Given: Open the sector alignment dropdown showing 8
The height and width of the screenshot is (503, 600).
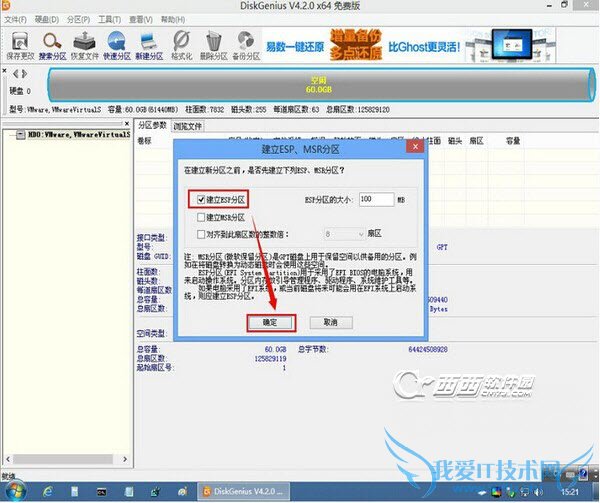Looking at the screenshot, I should coord(343,234).
